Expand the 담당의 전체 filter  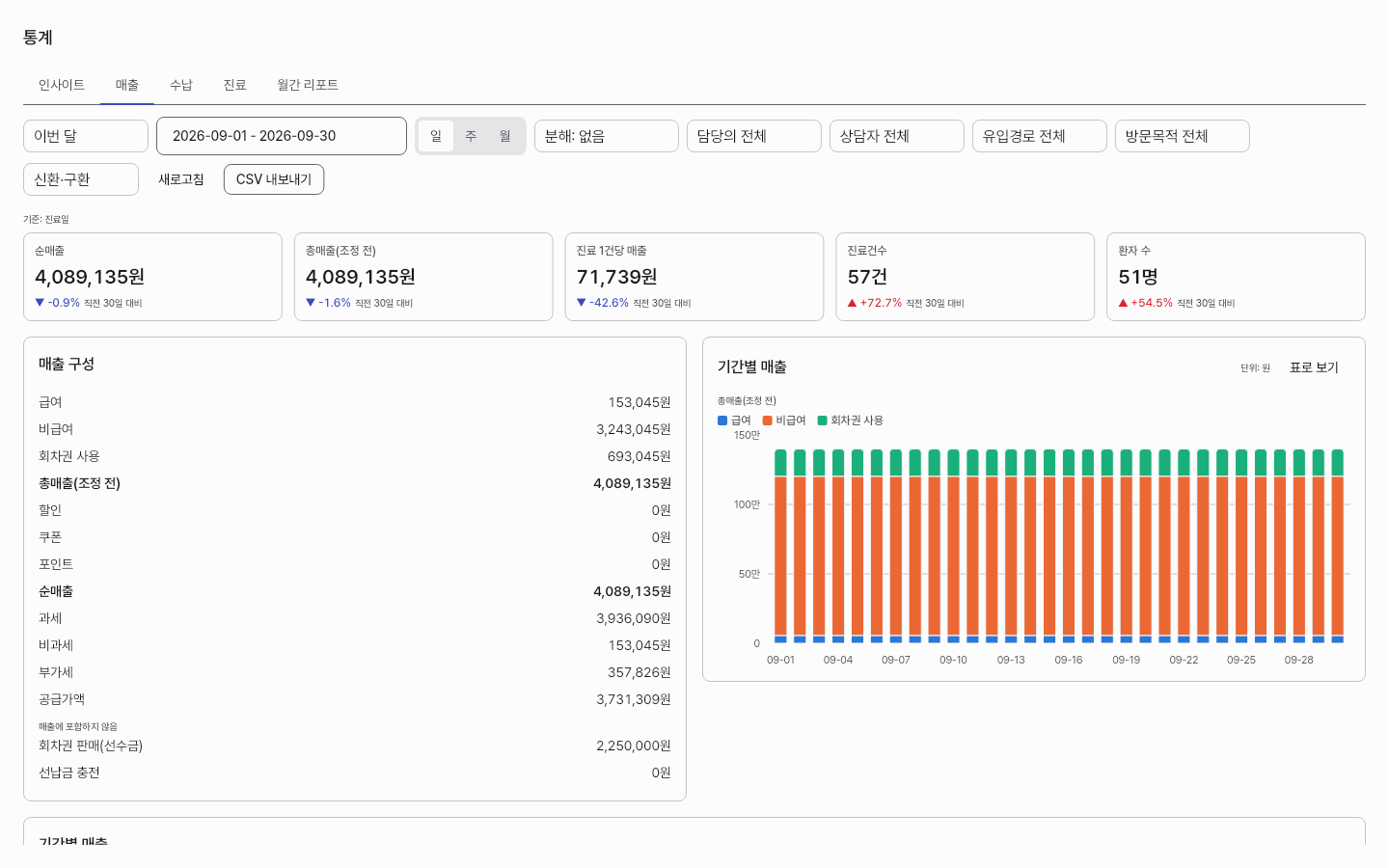(x=754, y=136)
